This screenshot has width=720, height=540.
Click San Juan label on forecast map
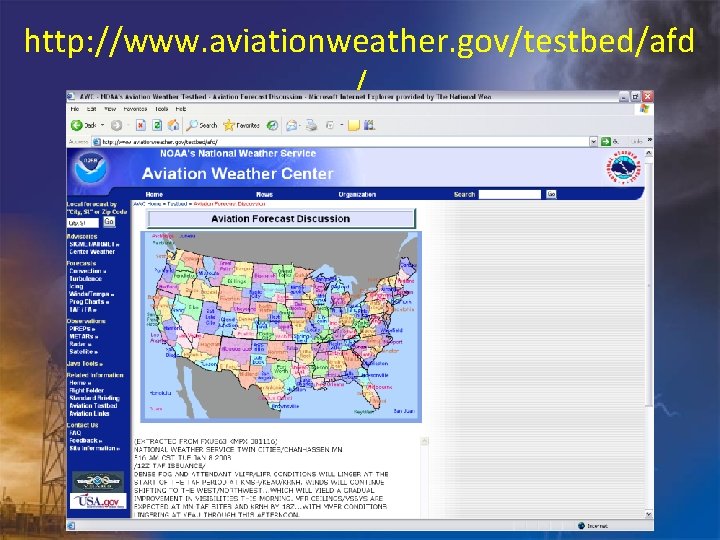404,411
